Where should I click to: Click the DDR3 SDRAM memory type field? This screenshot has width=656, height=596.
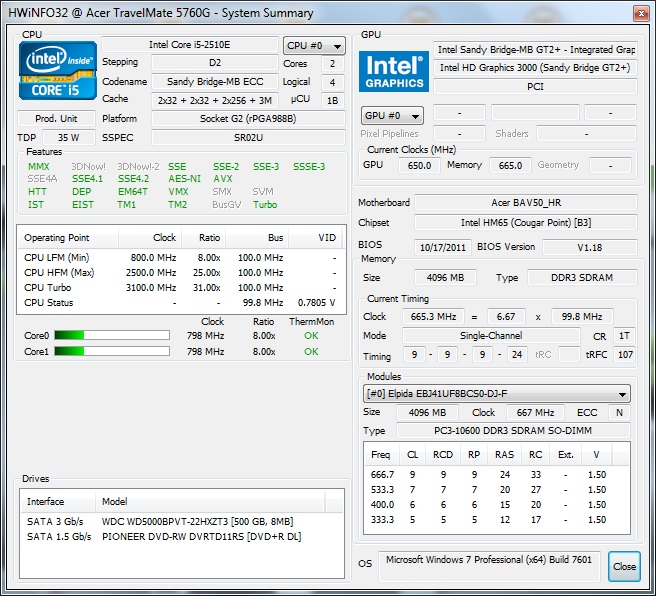click(582, 278)
